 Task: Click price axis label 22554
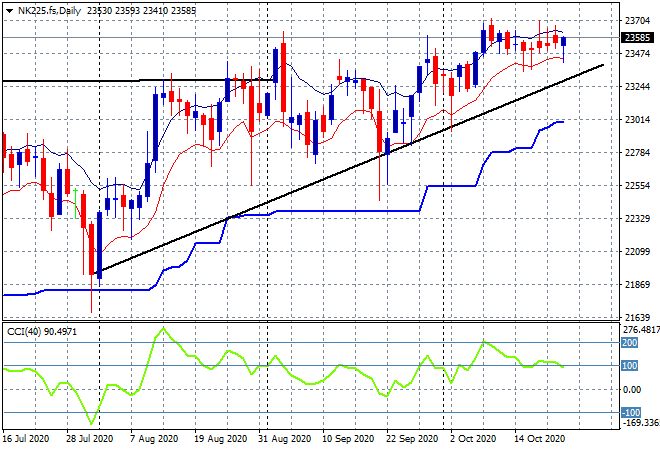coord(637,186)
